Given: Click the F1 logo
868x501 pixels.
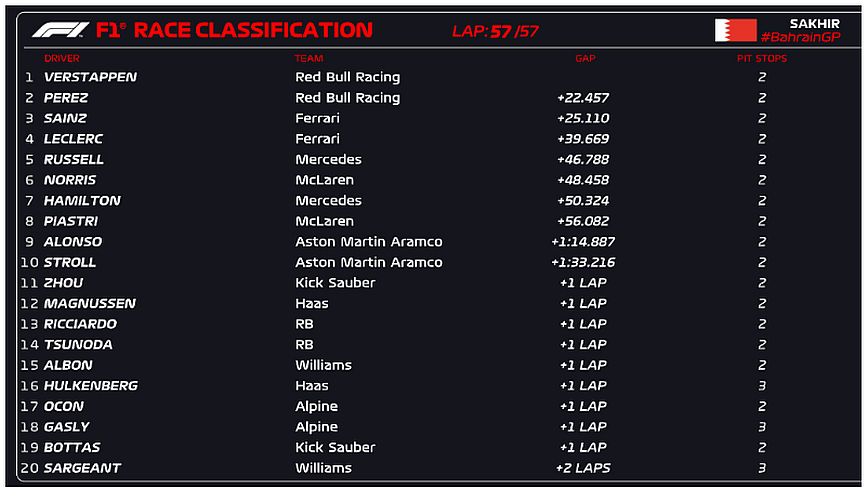Looking at the screenshot, I should [60, 30].
